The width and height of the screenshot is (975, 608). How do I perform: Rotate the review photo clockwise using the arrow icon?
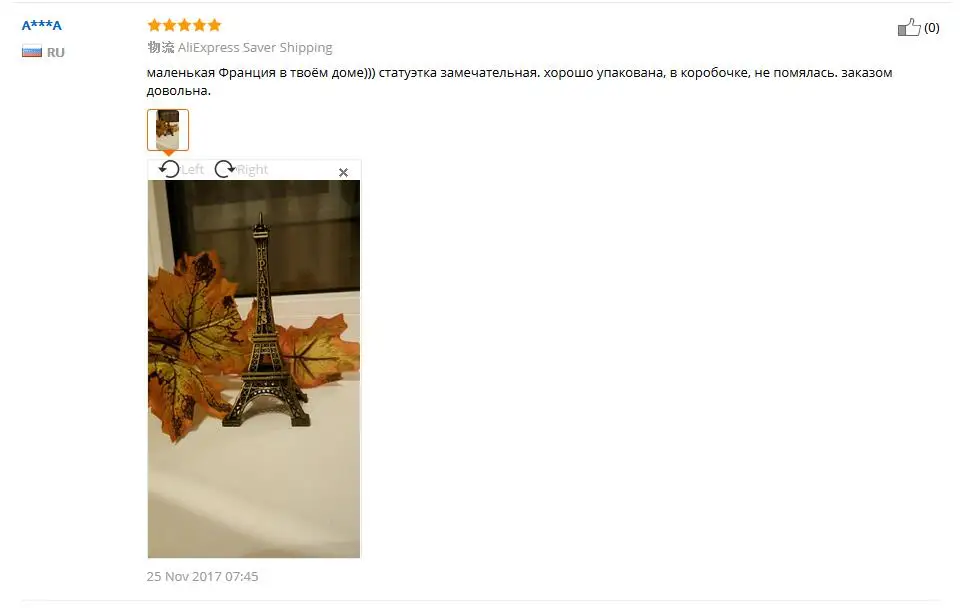tap(224, 169)
